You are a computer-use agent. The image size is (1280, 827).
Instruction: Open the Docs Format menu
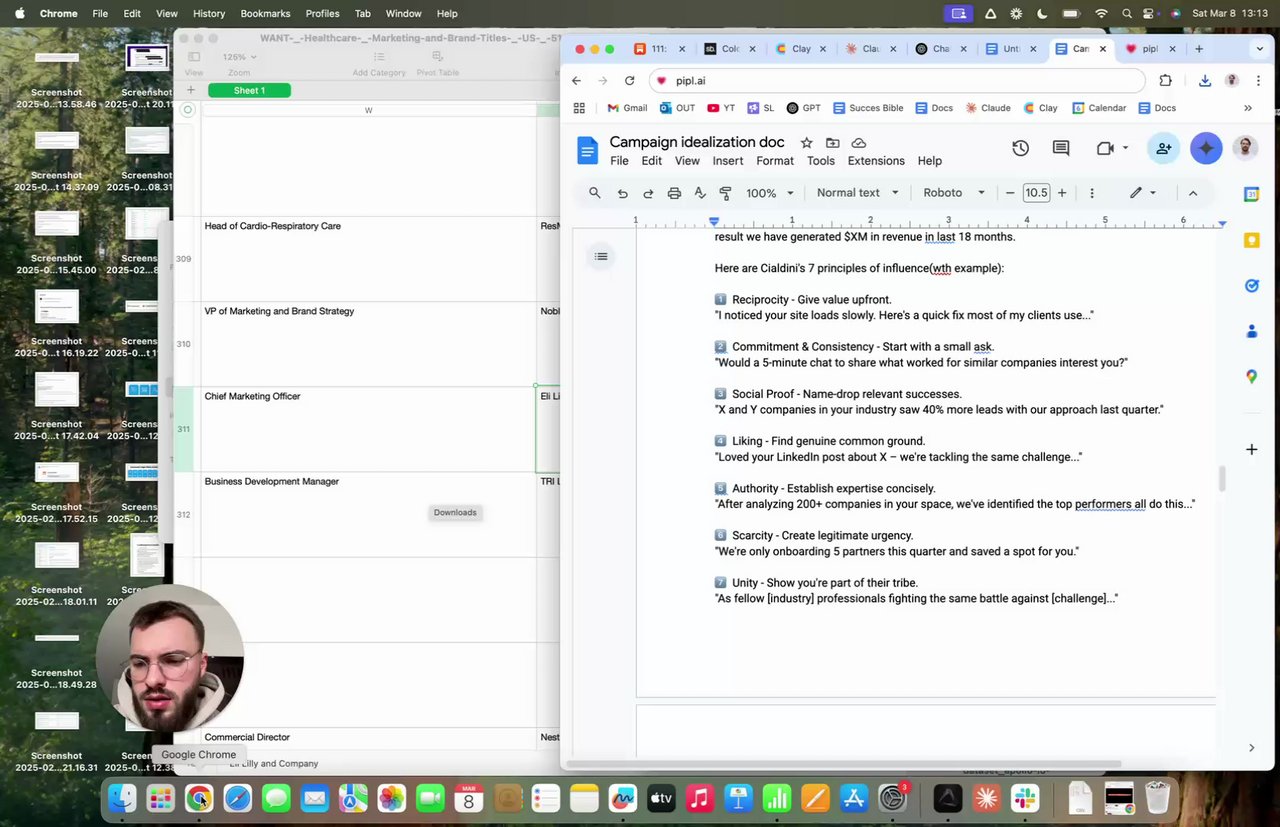pos(775,161)
